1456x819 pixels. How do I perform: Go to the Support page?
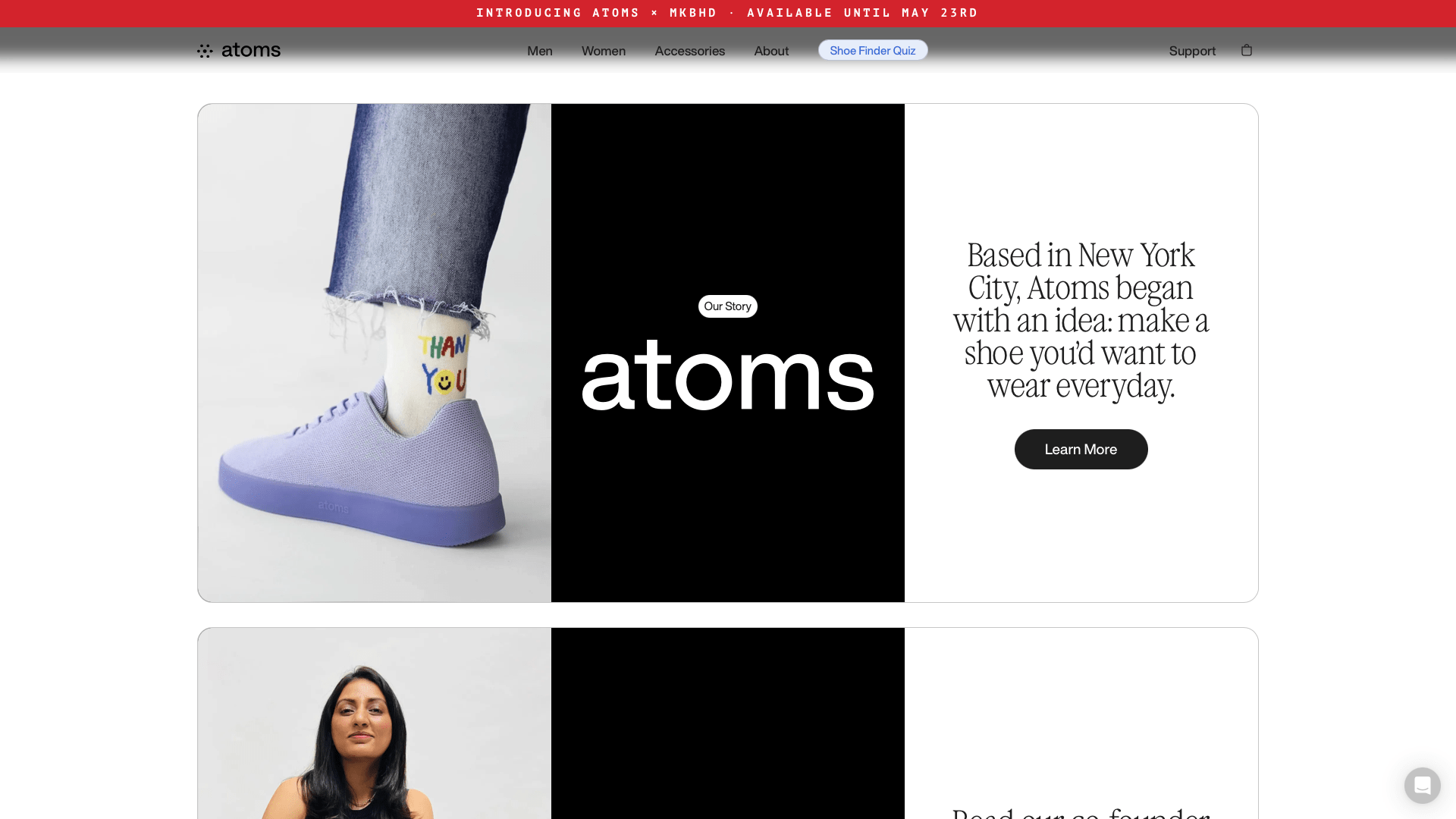click(1192, 51)
